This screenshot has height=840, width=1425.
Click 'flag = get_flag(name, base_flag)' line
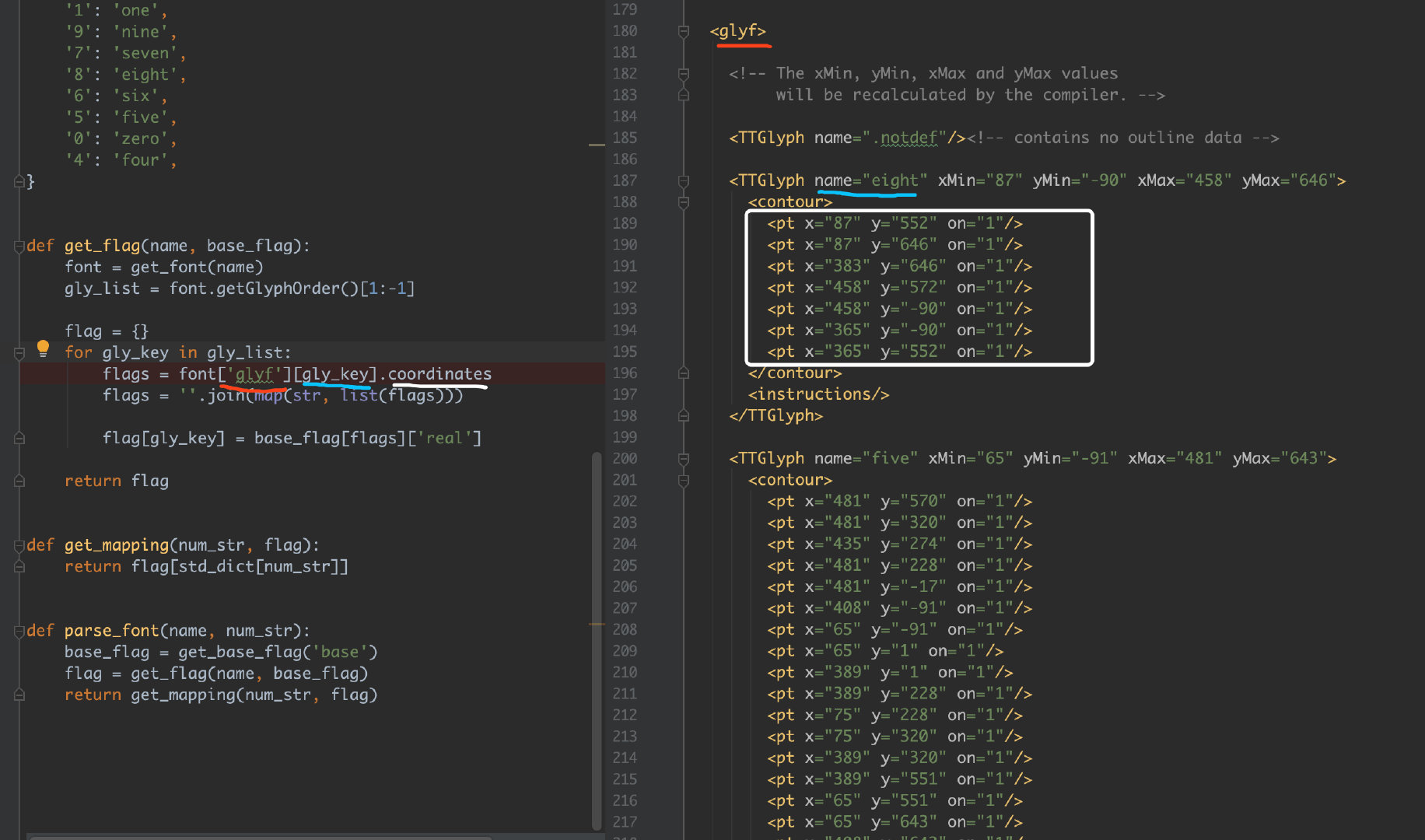[216, 674]
